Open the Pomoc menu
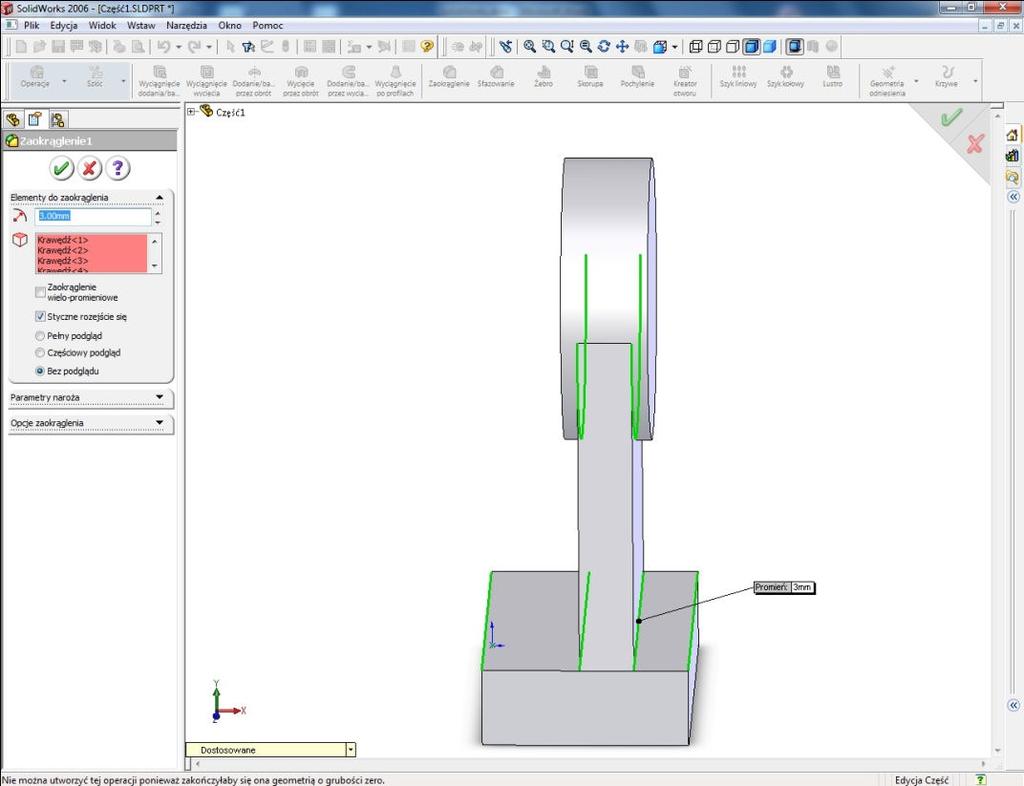This screenshot has width=1024, height=786. point(268,25)
